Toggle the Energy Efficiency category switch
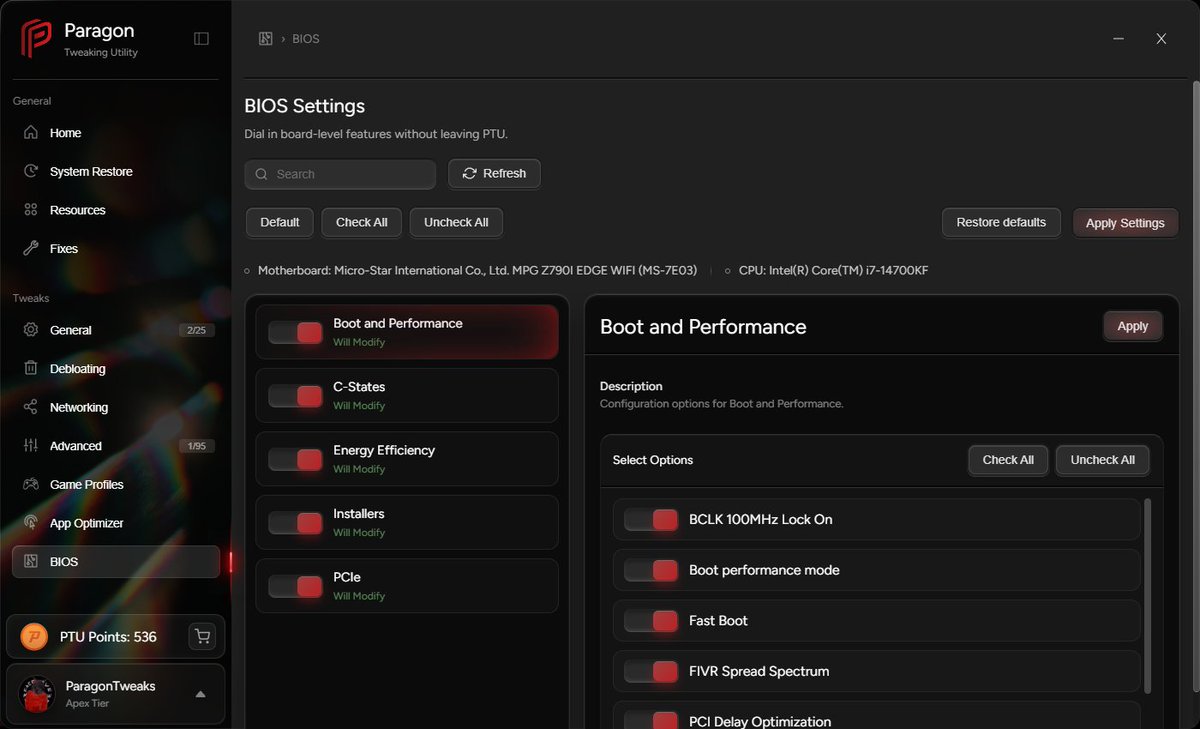Screen dimensions: 1200x729 (x=295, y=460)
